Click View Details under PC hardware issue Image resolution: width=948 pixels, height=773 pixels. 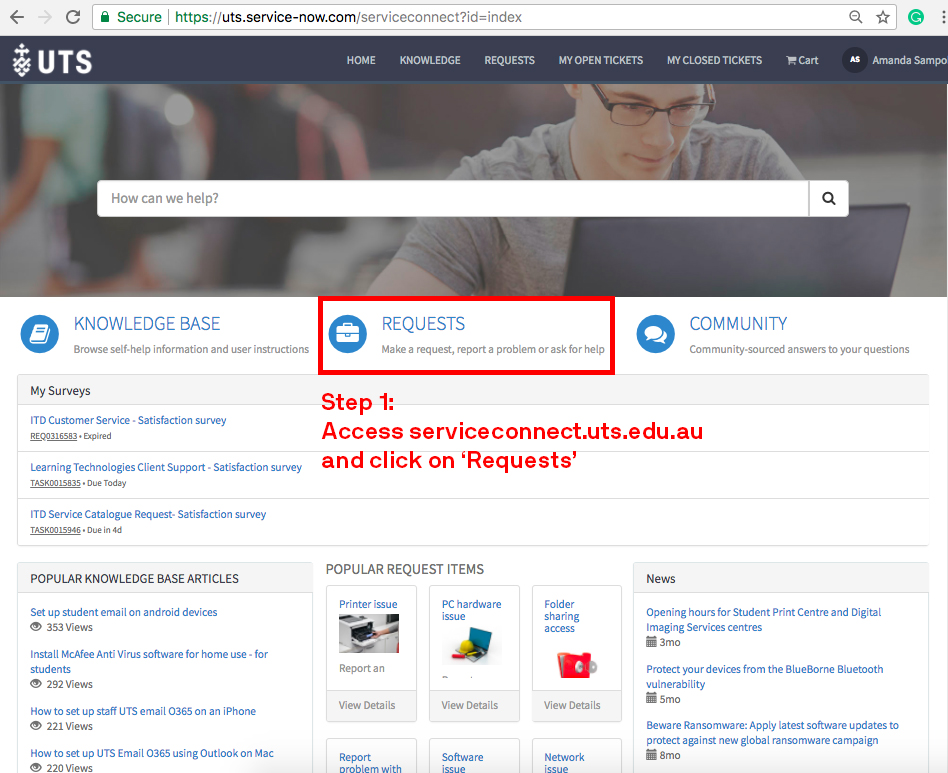(x=470, y=705)
